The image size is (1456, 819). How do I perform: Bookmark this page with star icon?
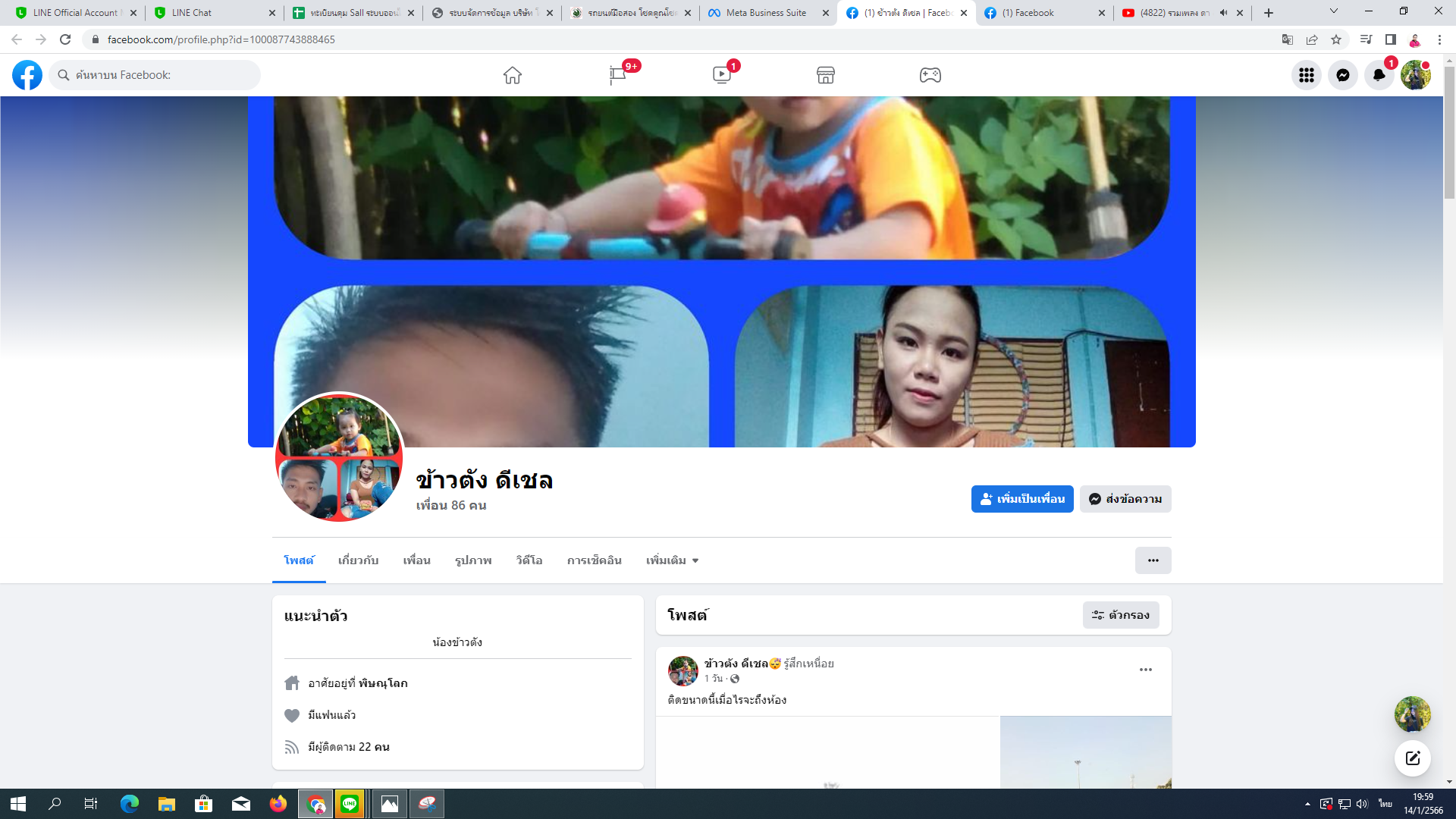click(1336, 39)
